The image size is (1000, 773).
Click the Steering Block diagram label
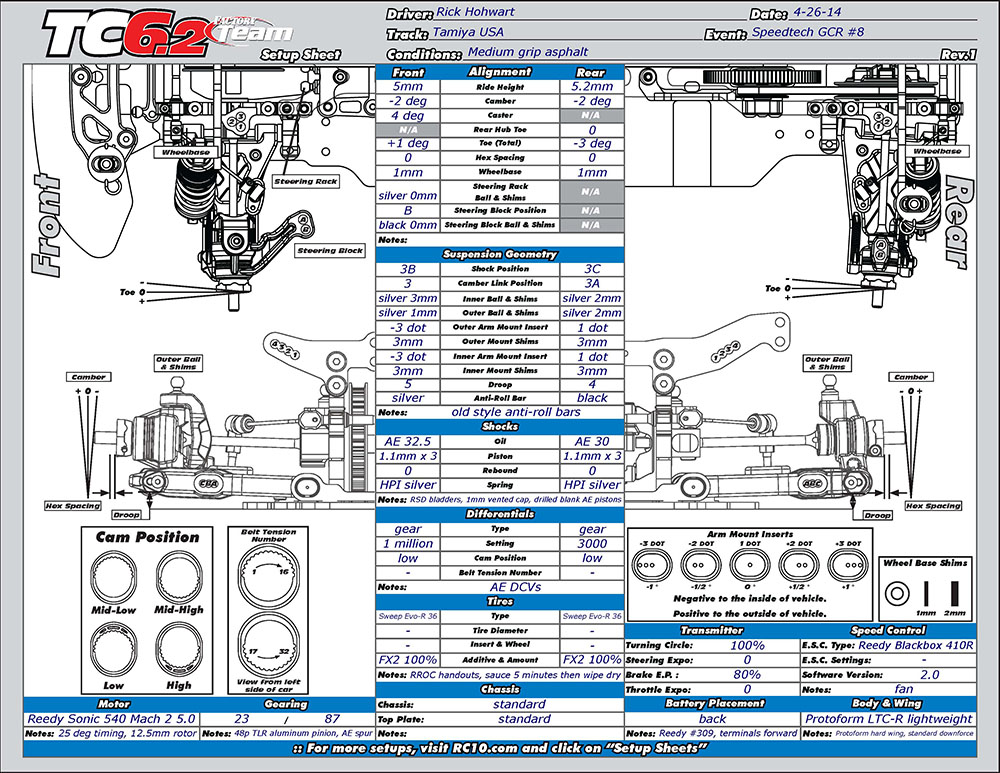[x=330, y=251]
